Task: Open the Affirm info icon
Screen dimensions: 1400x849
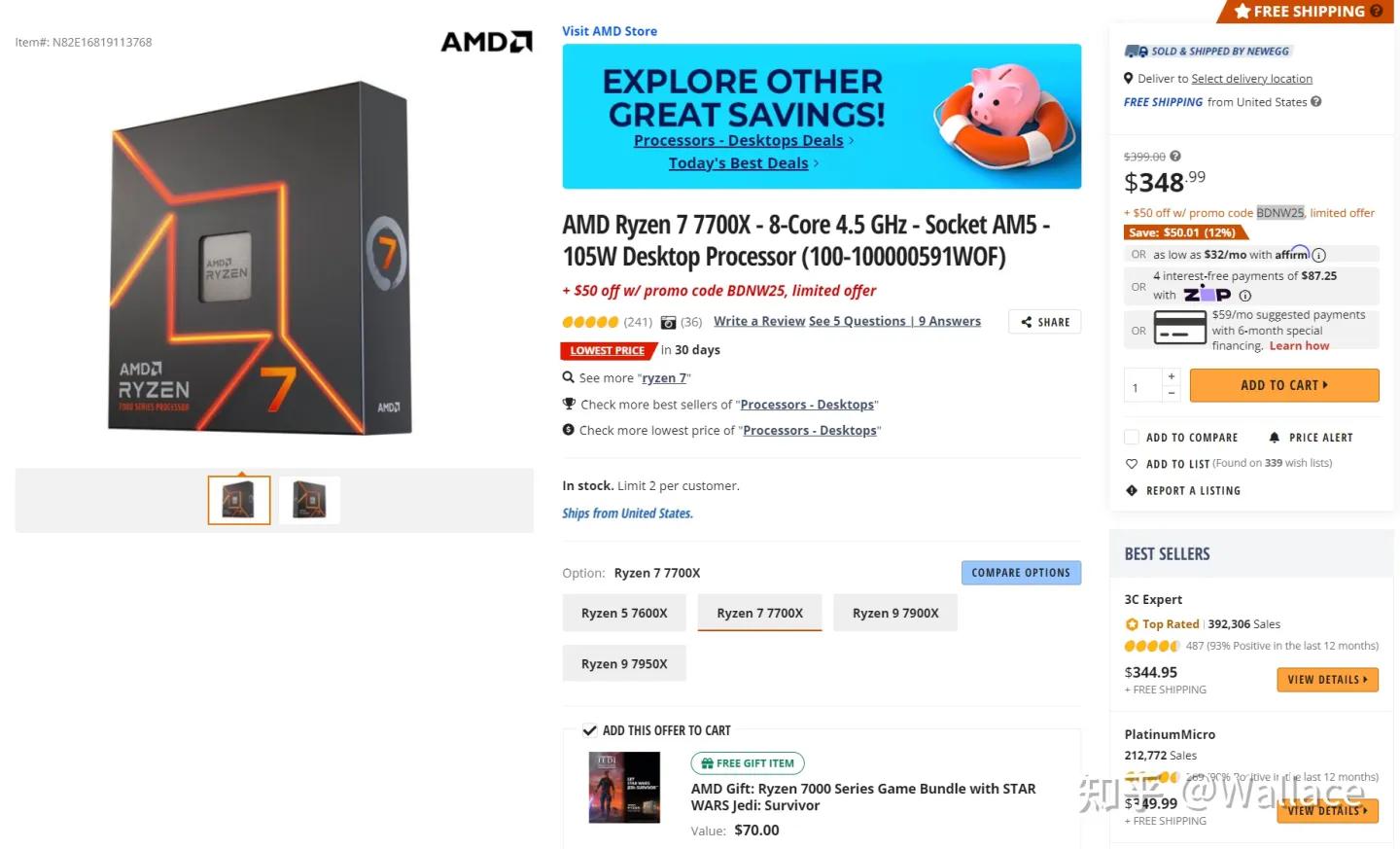Action: tap(1318, 255)
